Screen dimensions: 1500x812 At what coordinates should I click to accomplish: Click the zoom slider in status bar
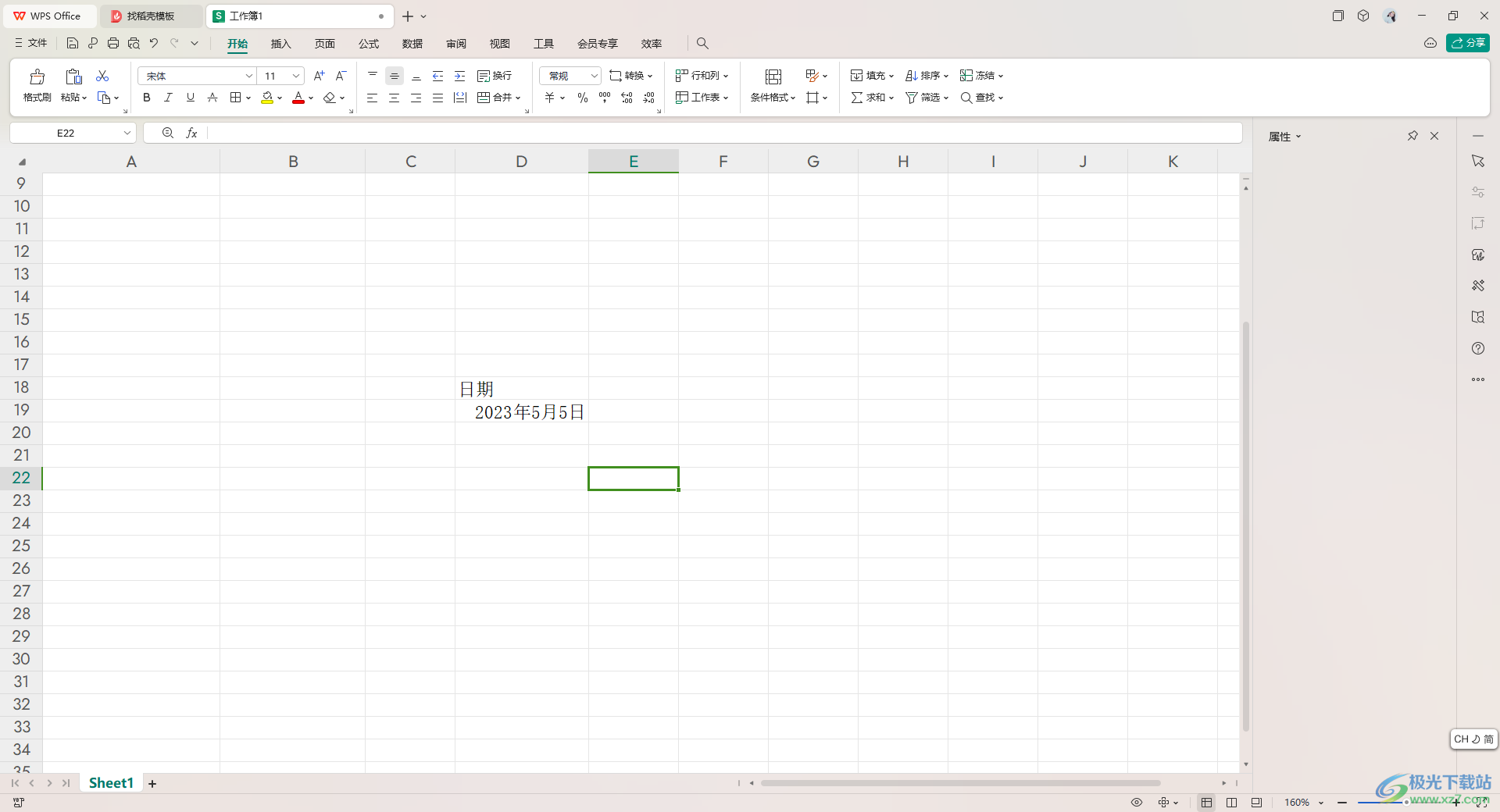[1406, 803]
